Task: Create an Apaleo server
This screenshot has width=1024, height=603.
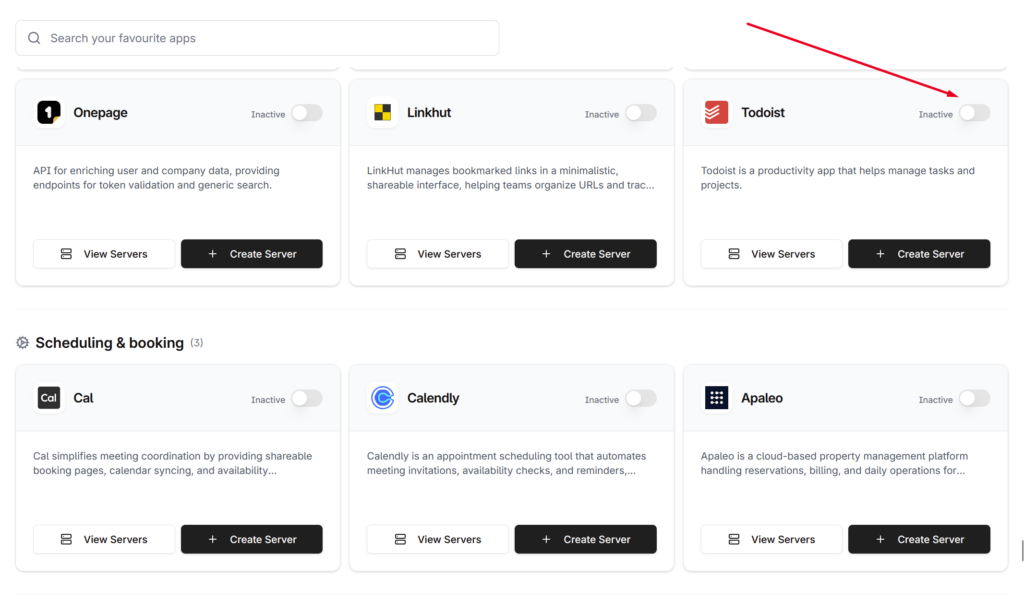Action: 919,539
